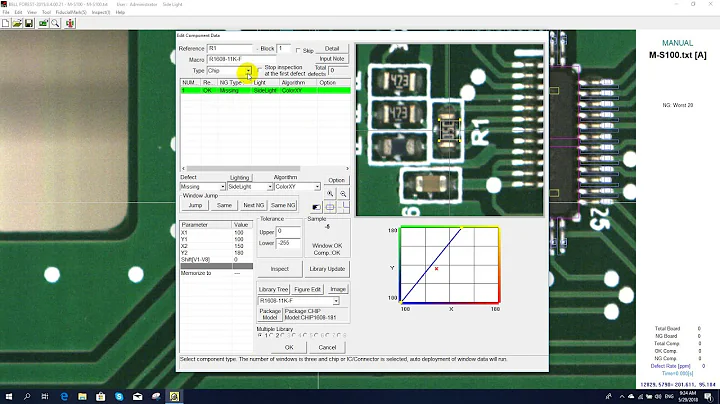Open the library dropdown showing R1608-11K-F
720x404 pixels.
point(336,301)
